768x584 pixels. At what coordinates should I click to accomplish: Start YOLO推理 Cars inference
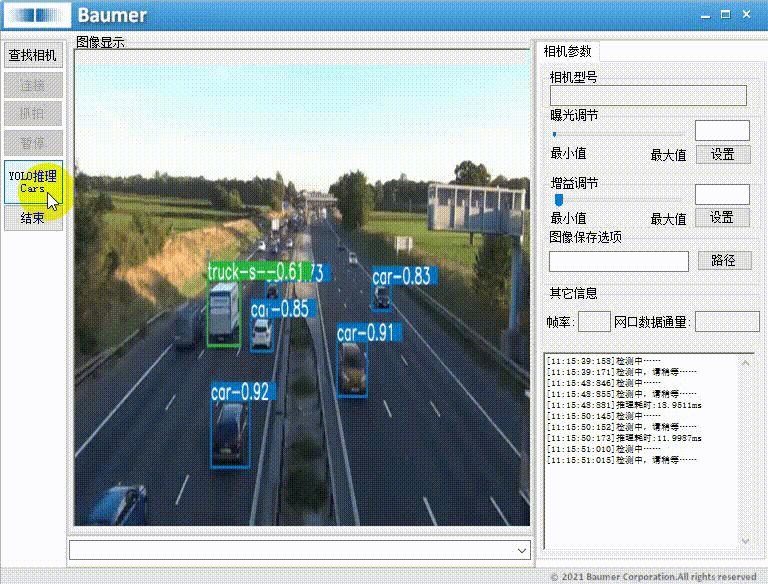[x=33, y=182]
